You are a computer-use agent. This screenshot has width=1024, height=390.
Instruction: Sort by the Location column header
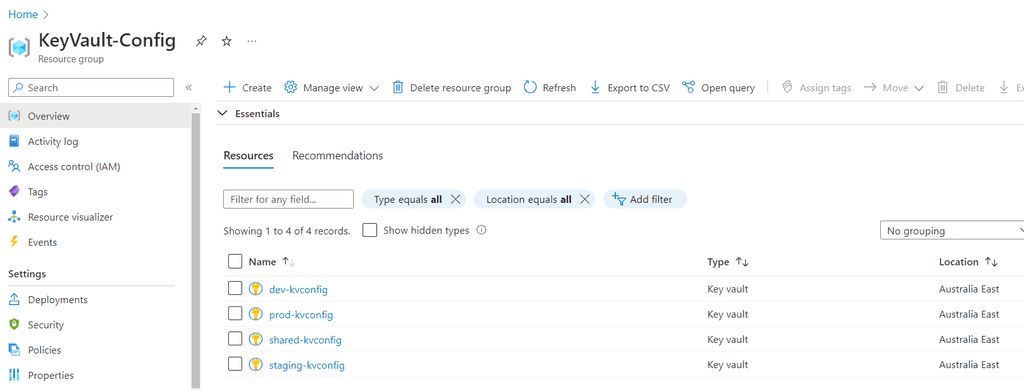point(968,262)
